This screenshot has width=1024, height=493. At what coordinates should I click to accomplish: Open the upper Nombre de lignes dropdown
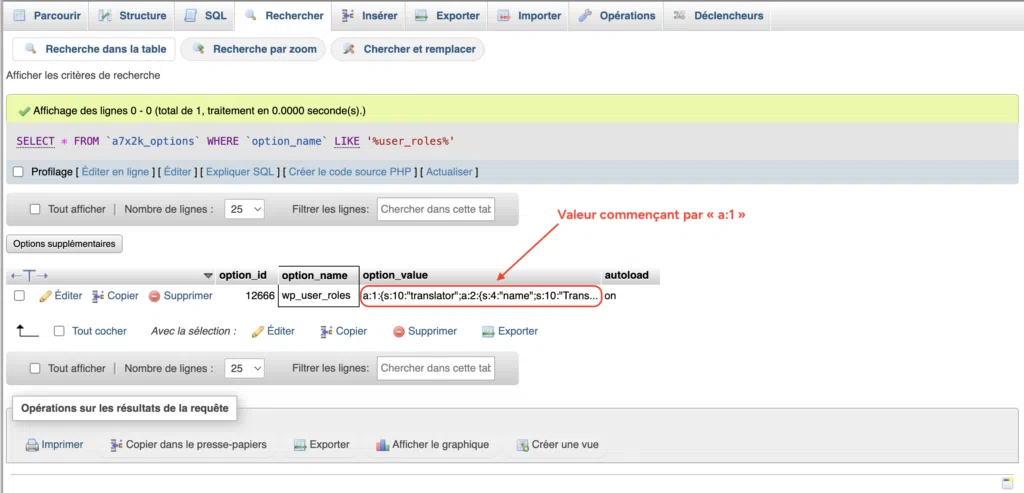pyautogui.click(x=244, y=210)
